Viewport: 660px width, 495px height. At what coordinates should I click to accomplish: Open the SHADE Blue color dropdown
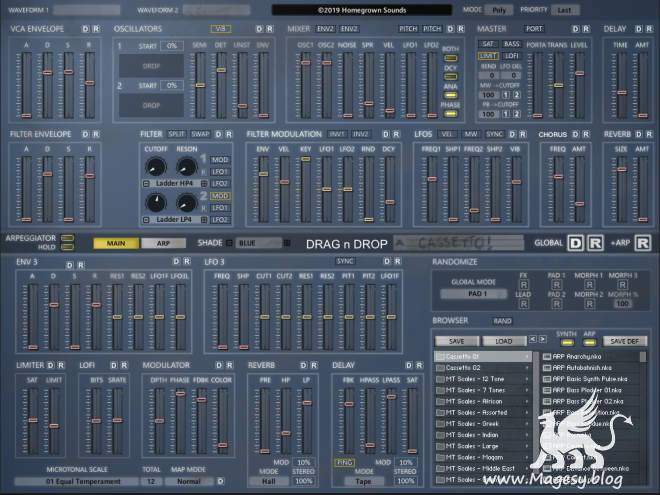tap(258, 243)
